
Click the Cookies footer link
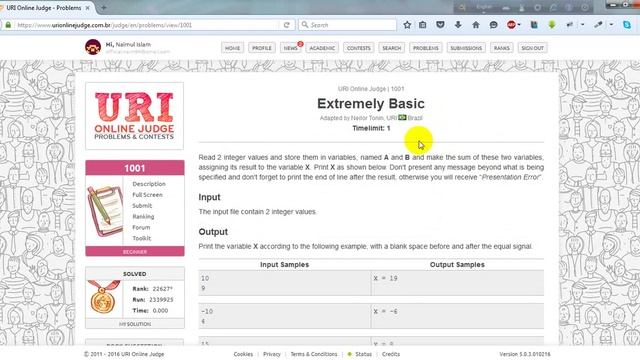tap(243, 354)
